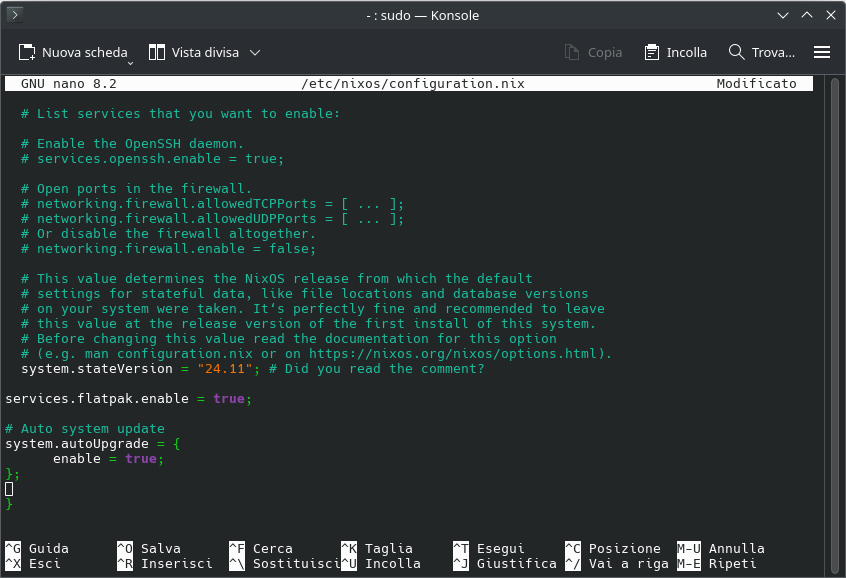The image size is (846, 578).
Task: Click the system.autoUpgrade line in the editor
Action: (x=92, y=444)
